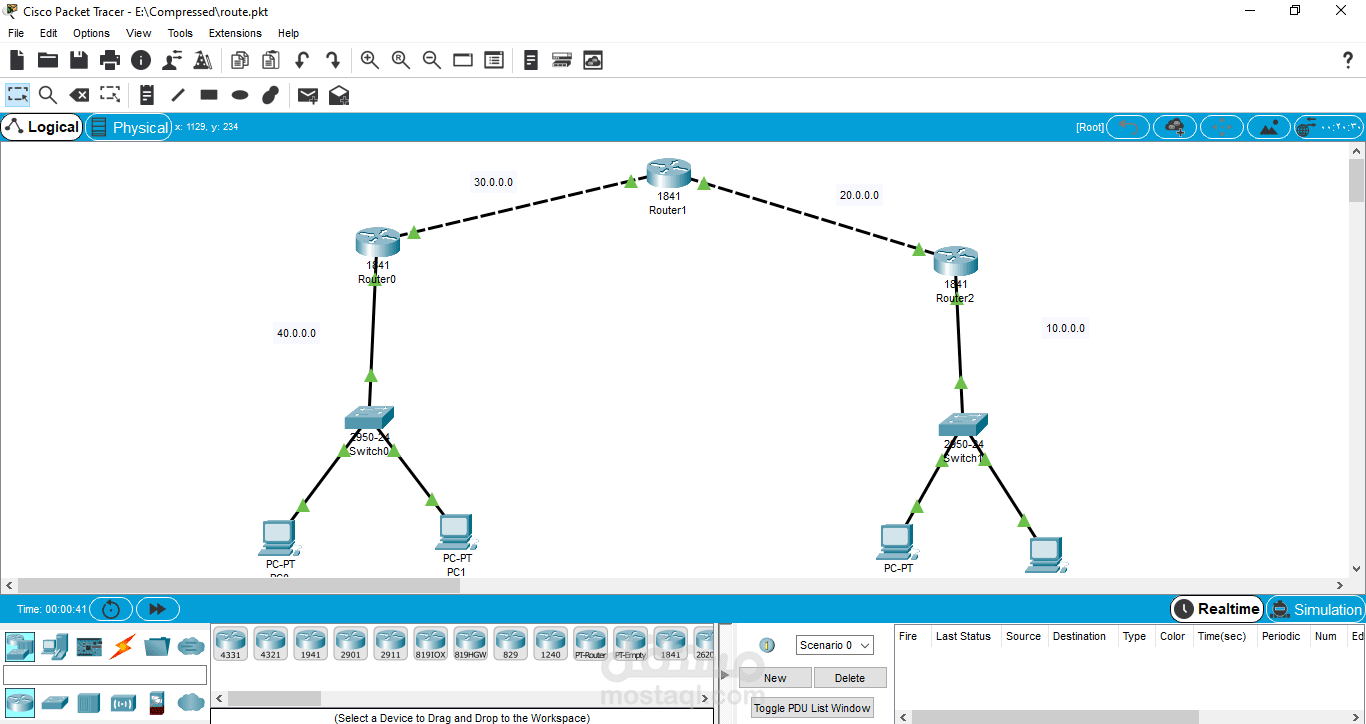Click the Delete scenario button
Image resolution: width=1366 pixels, height=724 pixels.
pyautogui.click(x=850, y=678)
